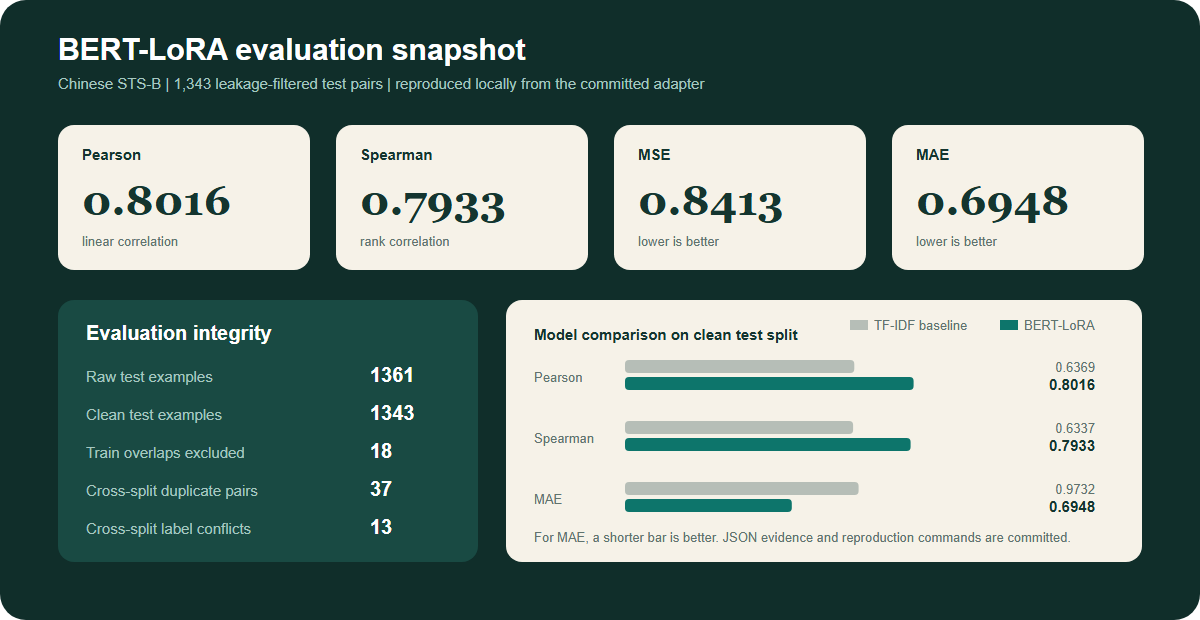The width and height of the screenshot is (1200, 620).
Task: Click 'lower is better' under MAE card
Action: point(957,241)
